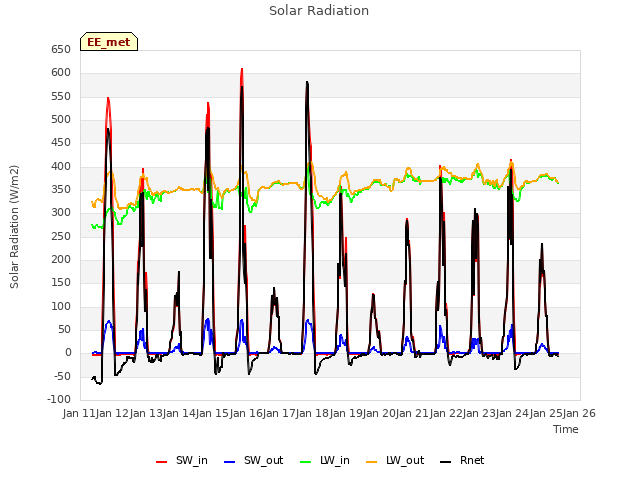
Task: Select the SW_in legend label
Action: 192,460
